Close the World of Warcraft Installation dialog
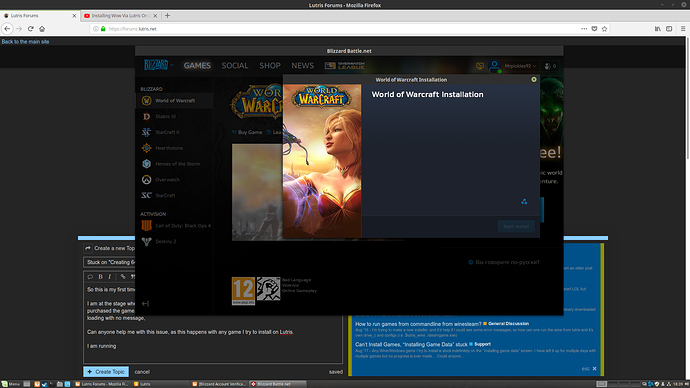 click(534, 80)
